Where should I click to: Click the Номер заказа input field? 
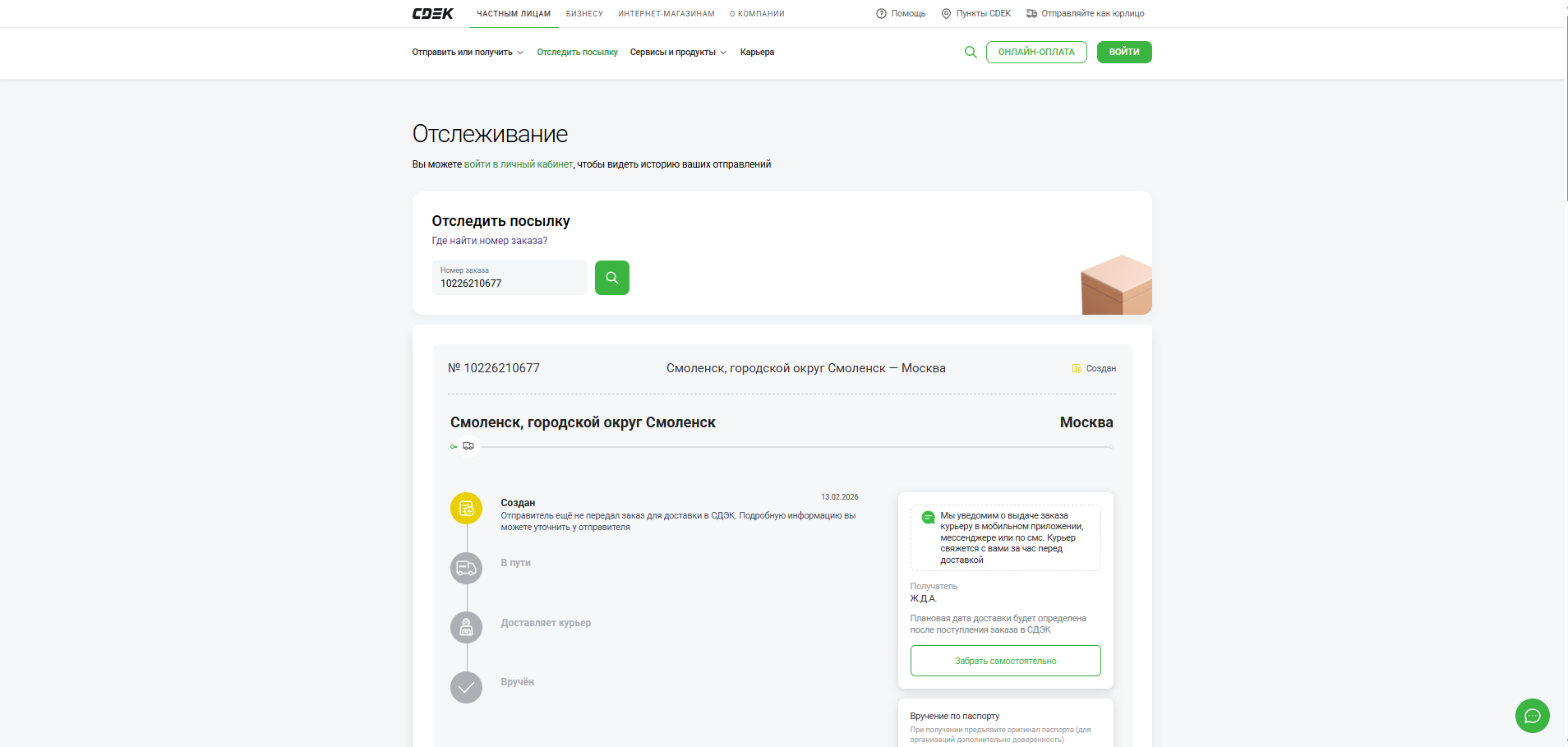coord(509,279)
